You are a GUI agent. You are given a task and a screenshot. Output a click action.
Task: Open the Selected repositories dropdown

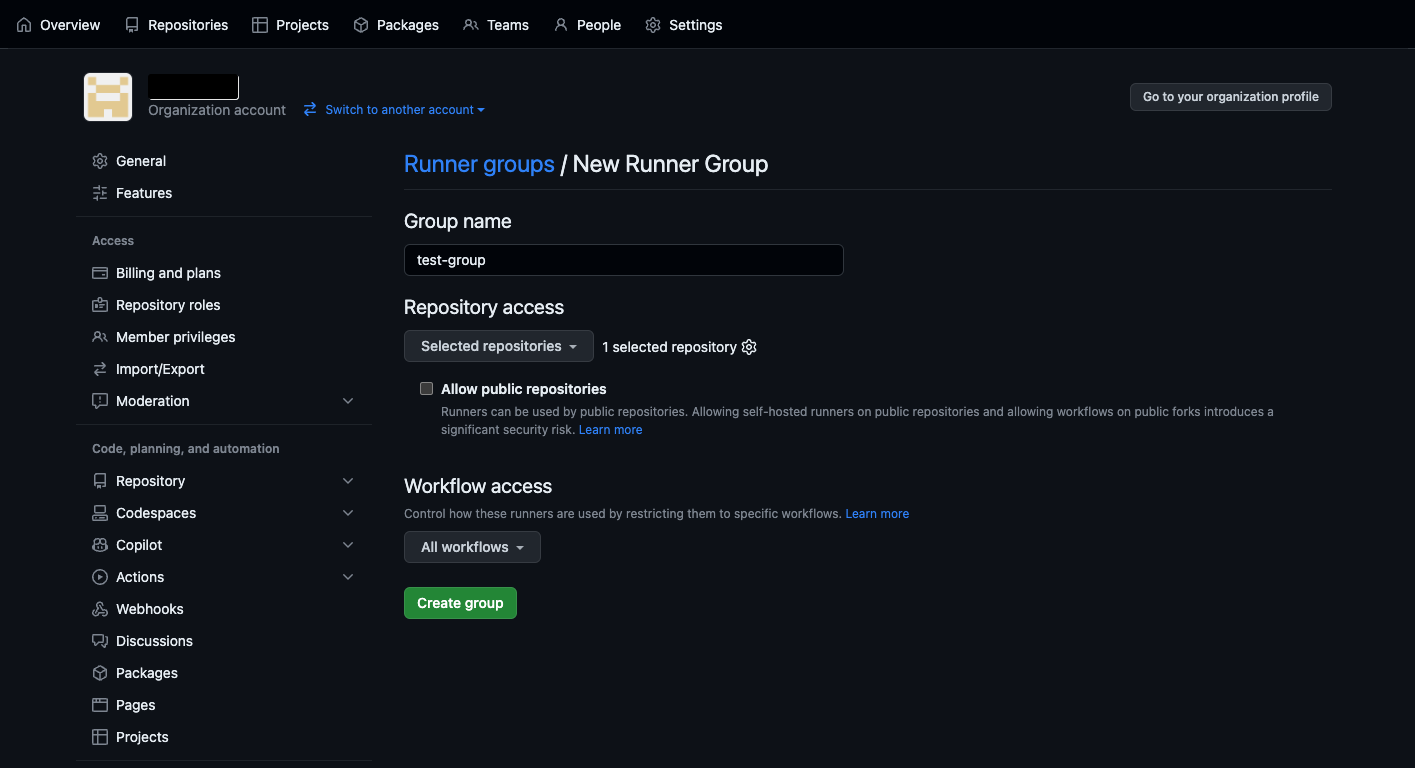tap(498, 345)
